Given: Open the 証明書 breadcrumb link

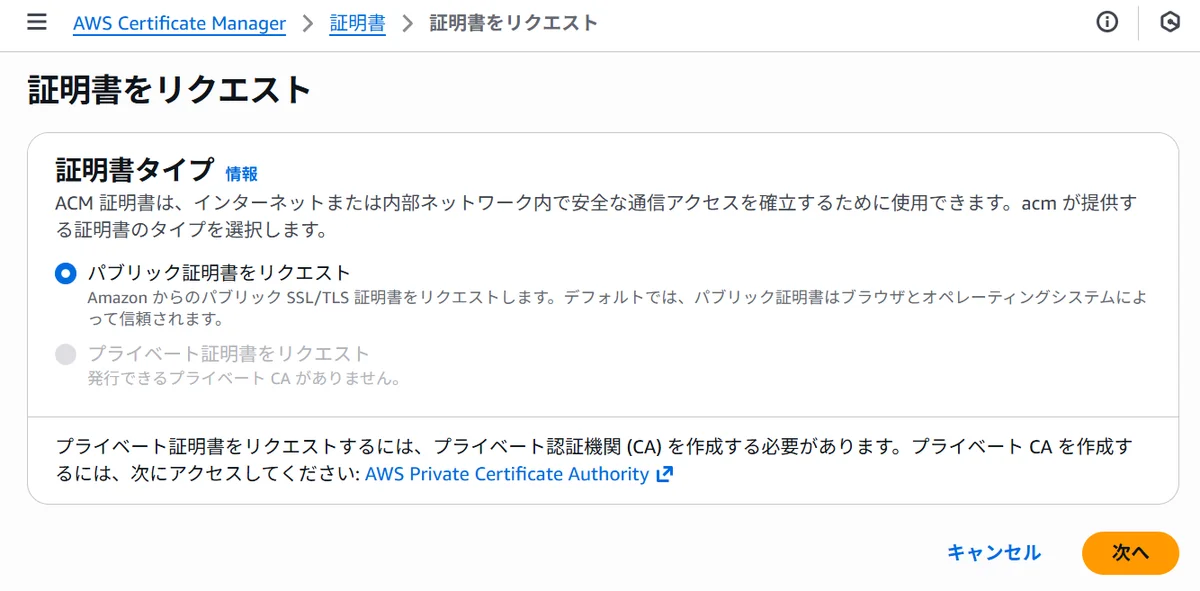Looking at the screenshot, I should coord(357,23).
